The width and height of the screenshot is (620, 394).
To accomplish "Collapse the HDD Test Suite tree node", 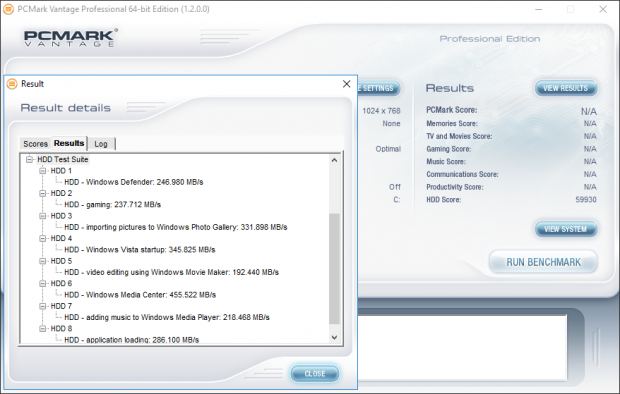I will tap(29, 159).
